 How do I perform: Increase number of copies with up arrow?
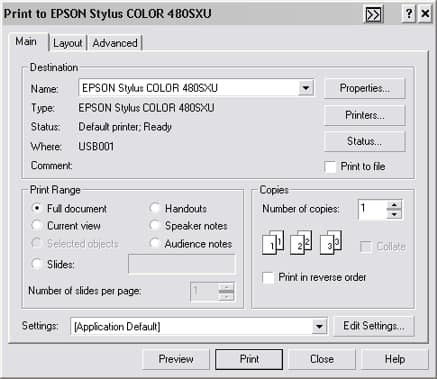click(x=394, y=205)
